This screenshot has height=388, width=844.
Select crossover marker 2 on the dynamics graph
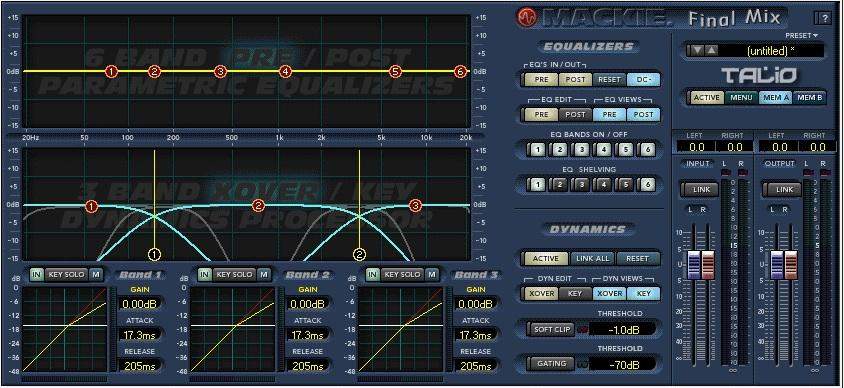[359, 253]
